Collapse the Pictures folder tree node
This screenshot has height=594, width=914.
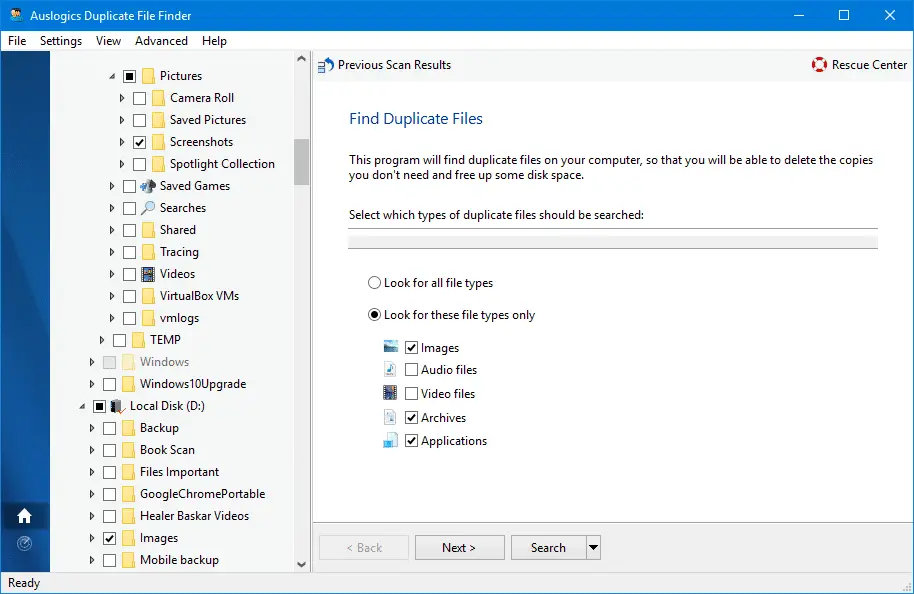point(112,76)
